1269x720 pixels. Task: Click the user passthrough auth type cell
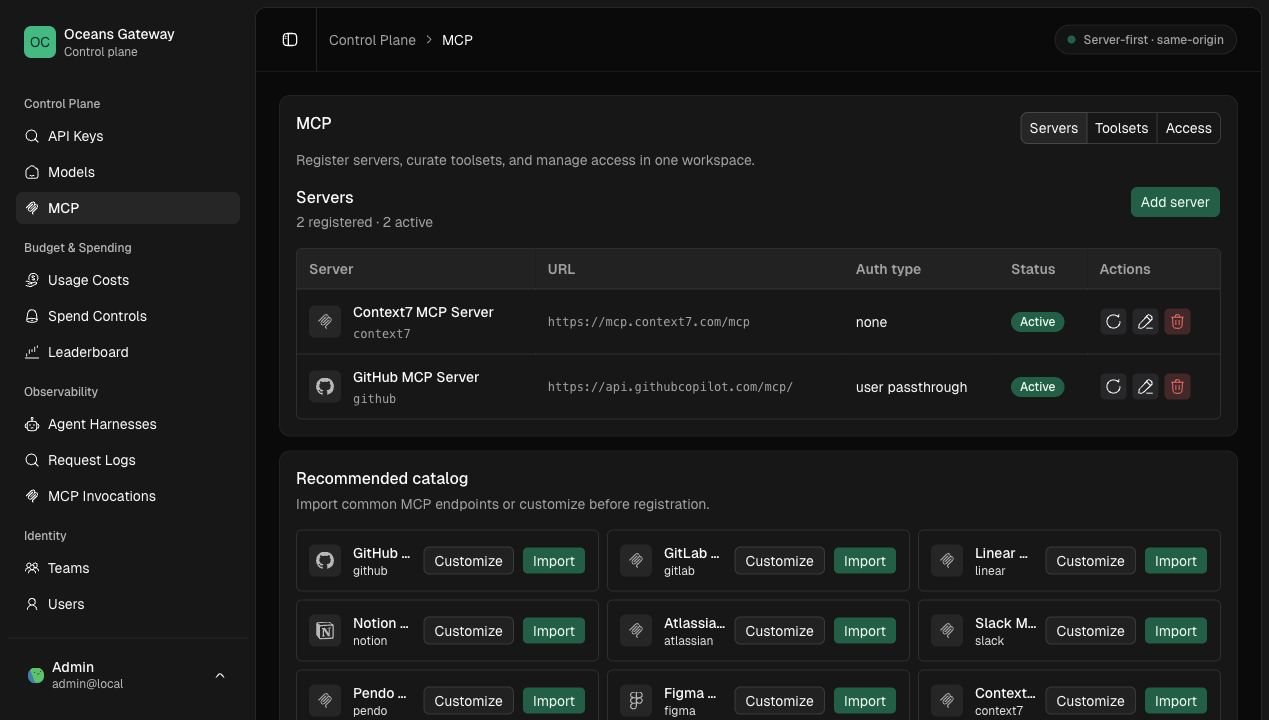(x=911, y=387)
